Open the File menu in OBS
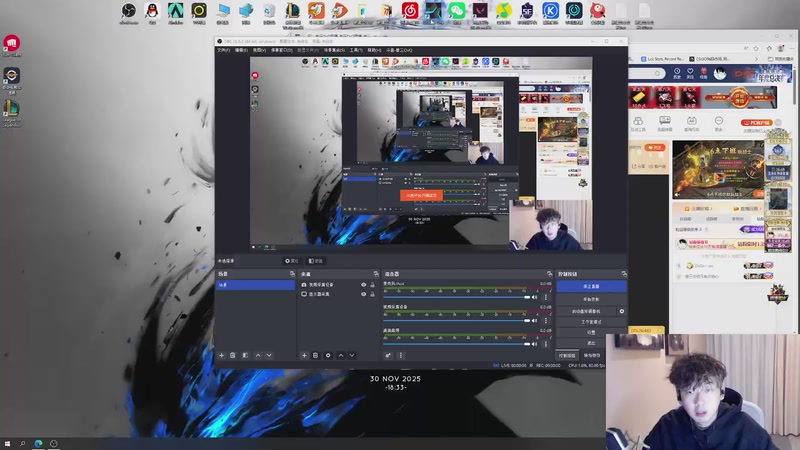The width and height of the screenshot is (800, 450). [223, 50]
